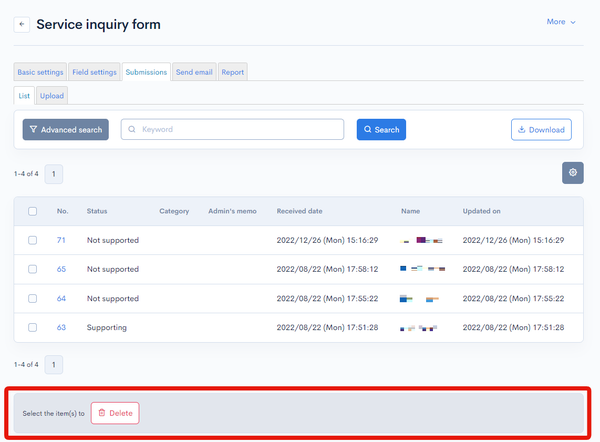Toggle the select-all checkbox in header

tap(33, 211)
